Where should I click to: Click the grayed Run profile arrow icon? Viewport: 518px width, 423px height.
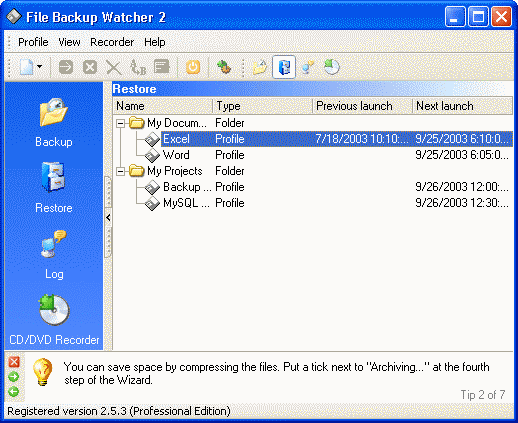point(66,67)
